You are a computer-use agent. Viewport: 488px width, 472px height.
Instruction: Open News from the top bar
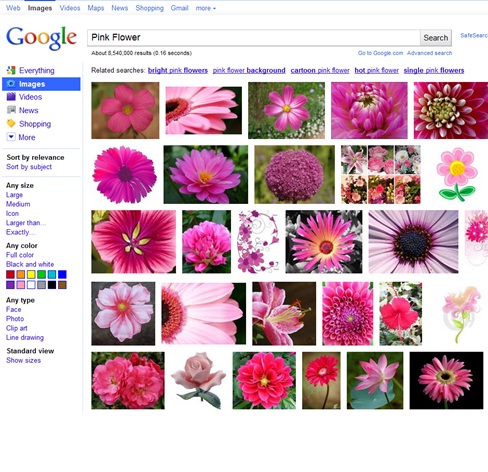tap(119, 8)
